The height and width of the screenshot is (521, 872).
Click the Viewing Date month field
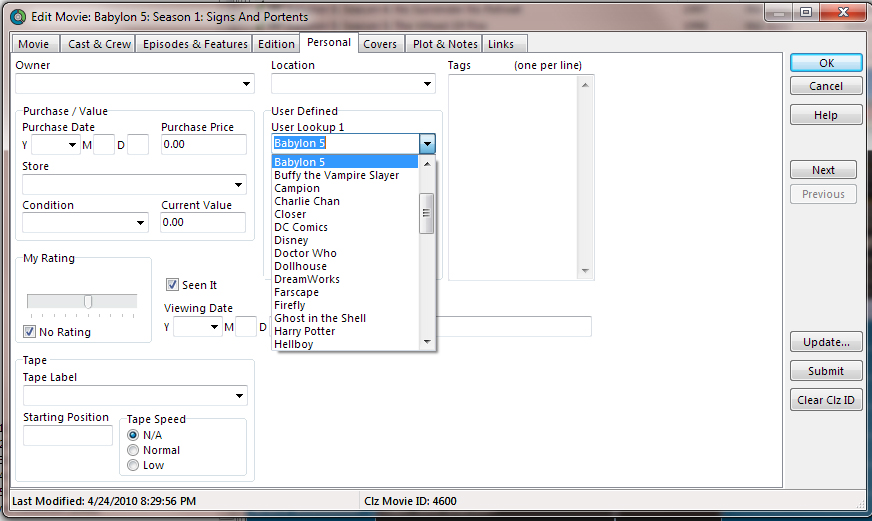point(246,327)
